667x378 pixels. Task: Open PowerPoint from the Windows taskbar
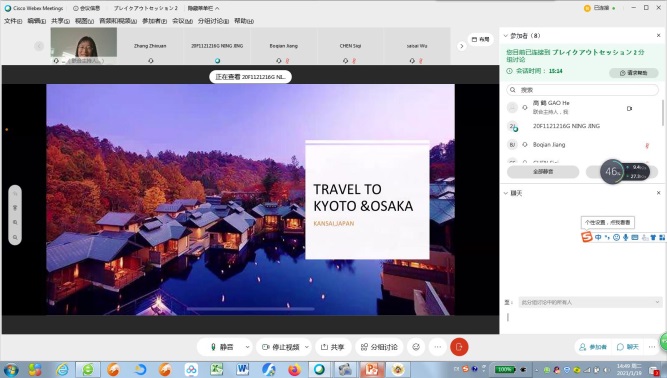[371, 369]
